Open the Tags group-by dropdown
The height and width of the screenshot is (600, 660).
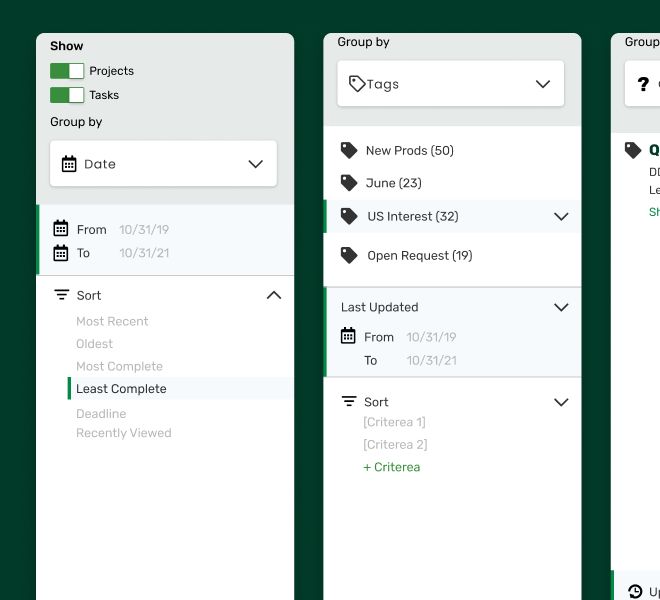click(x=450, y=84)
